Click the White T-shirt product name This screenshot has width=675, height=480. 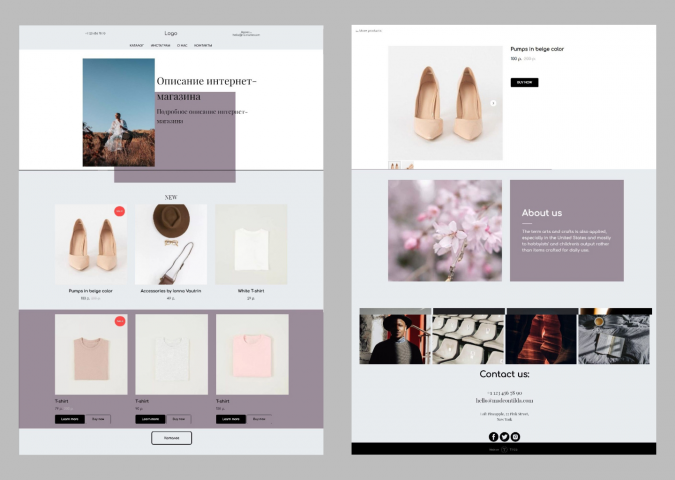pyautogui.click(x=251, y=291)
